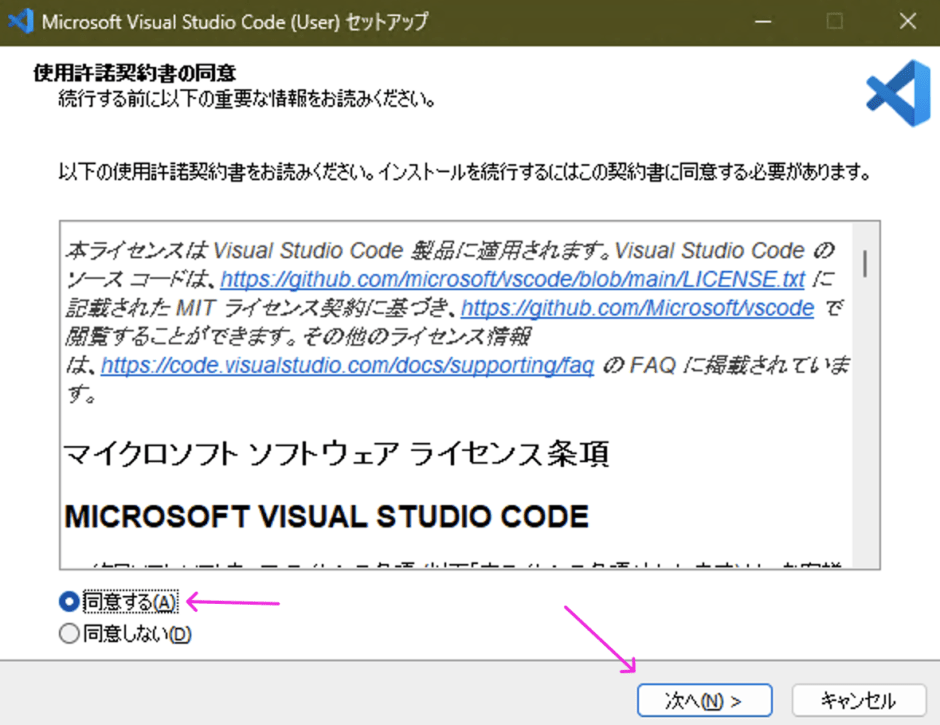Select the 同意しない(D) radio button
The image size is (940, 725).
click(69, 633)
